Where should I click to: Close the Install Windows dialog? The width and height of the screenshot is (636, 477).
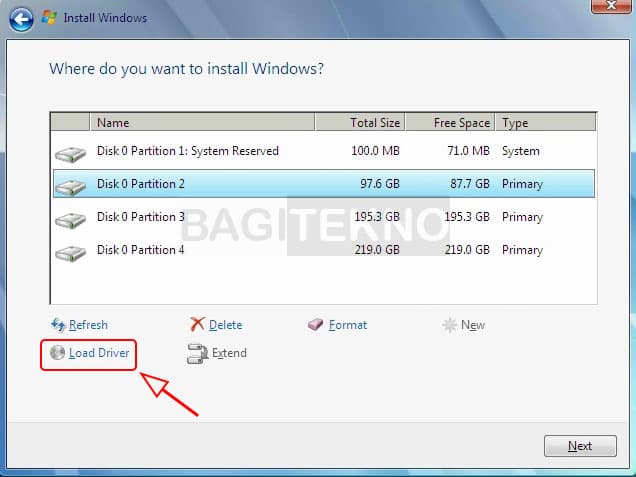point(611,6)
